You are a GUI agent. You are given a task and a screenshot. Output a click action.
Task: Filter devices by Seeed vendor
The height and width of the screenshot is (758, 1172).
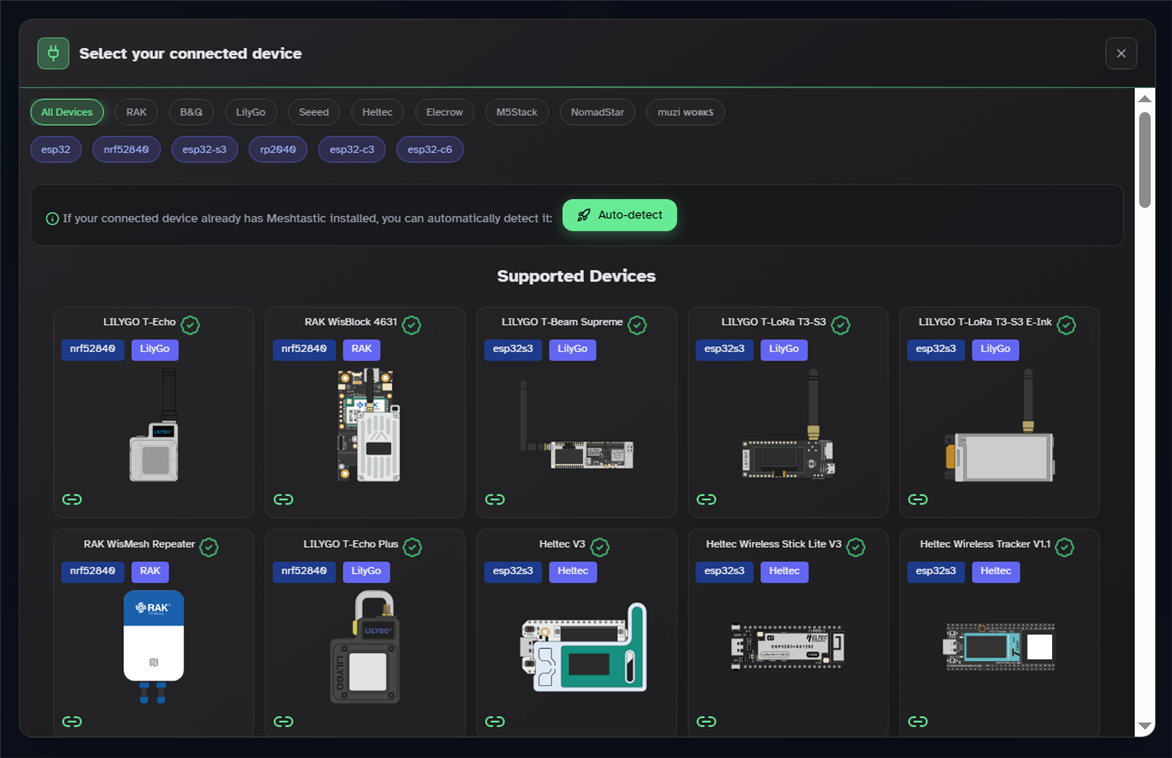pyautogui.click(x=314, y=112)
